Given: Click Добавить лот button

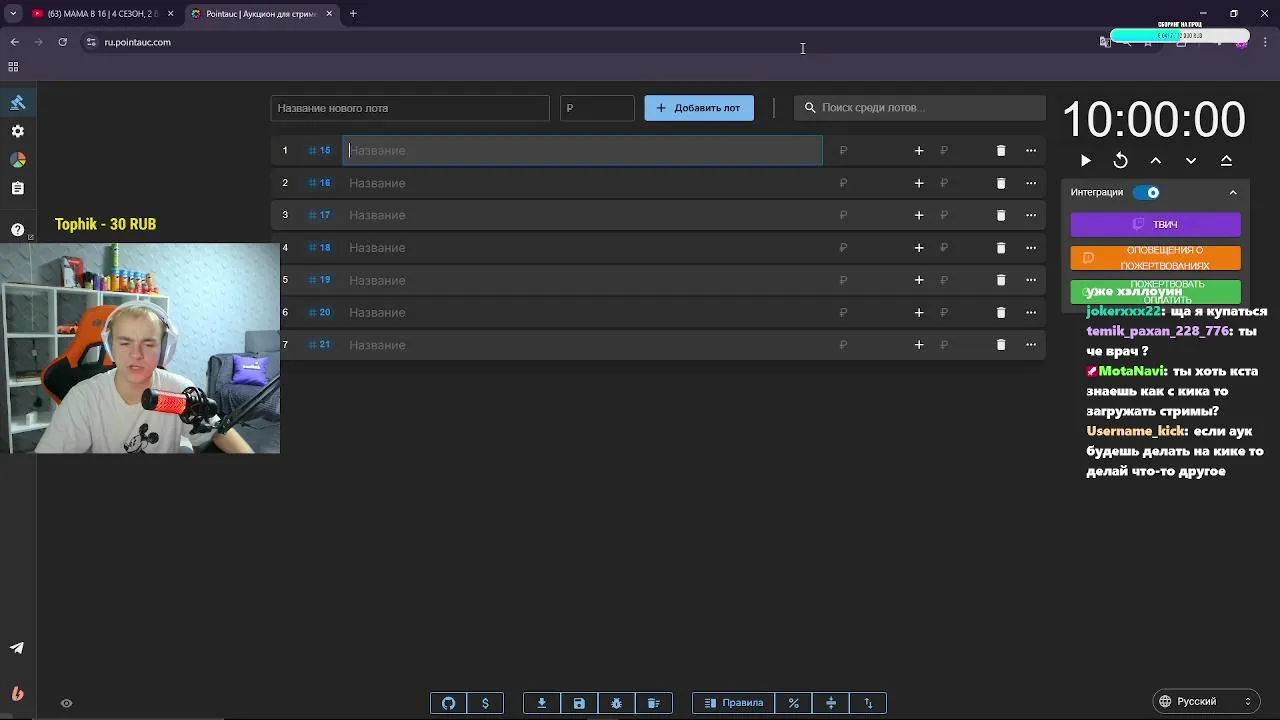Looking at the screenshot, I should [699, 108].
